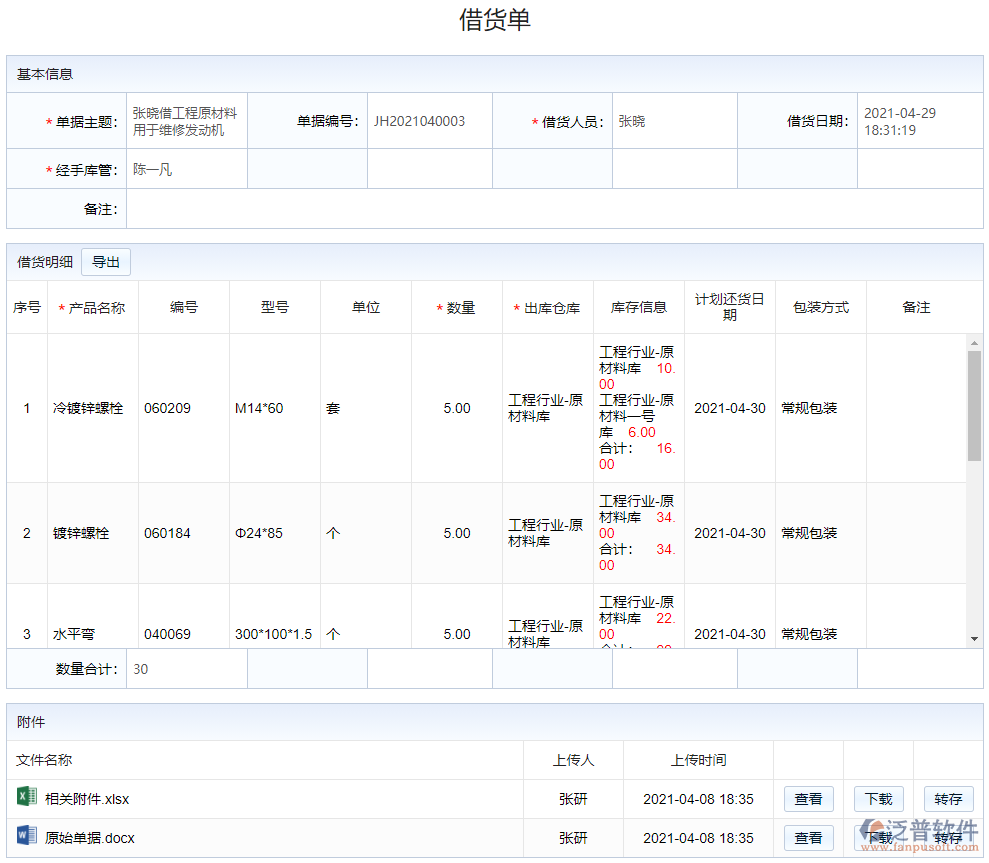Image resolution: width=989 pixels, height=863 pixels.
Task: Click the 数量 column header
Action: [x=456, y=308]
